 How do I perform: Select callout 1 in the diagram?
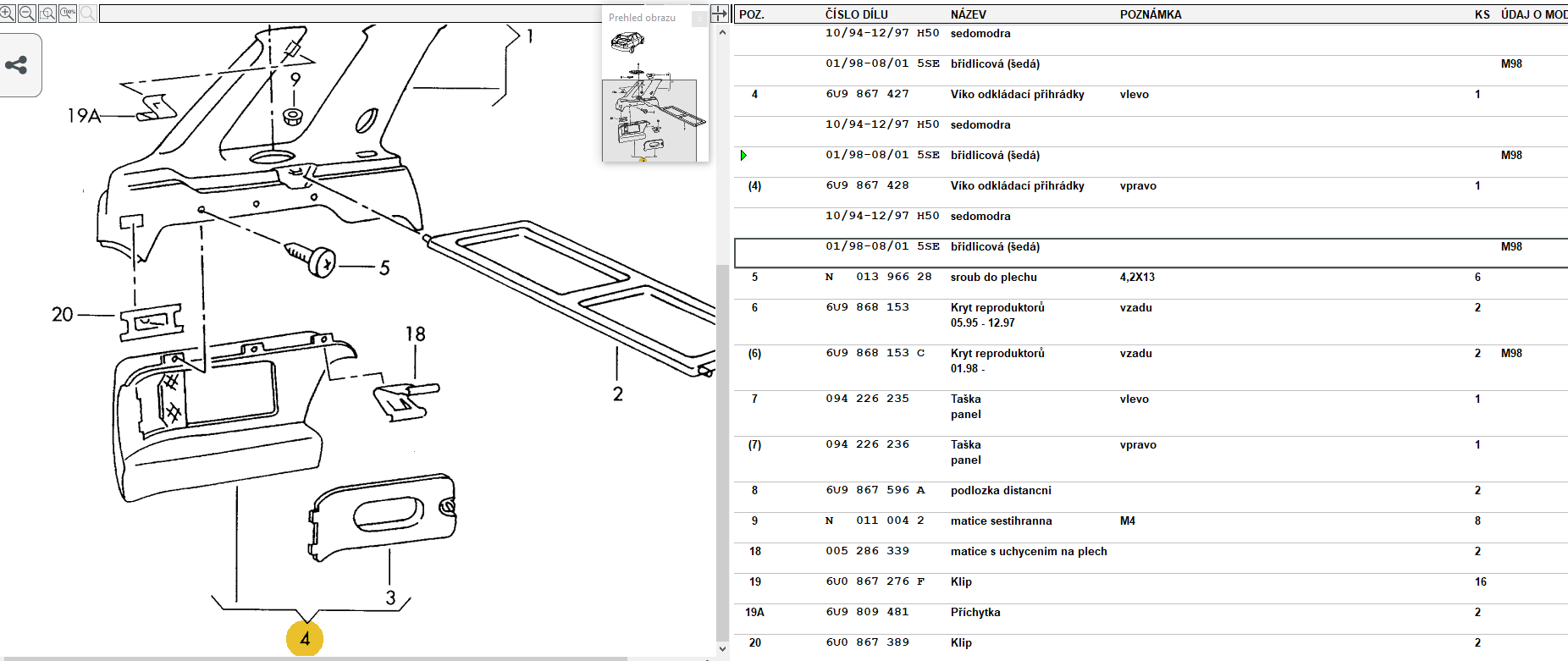tap(530, 36)
